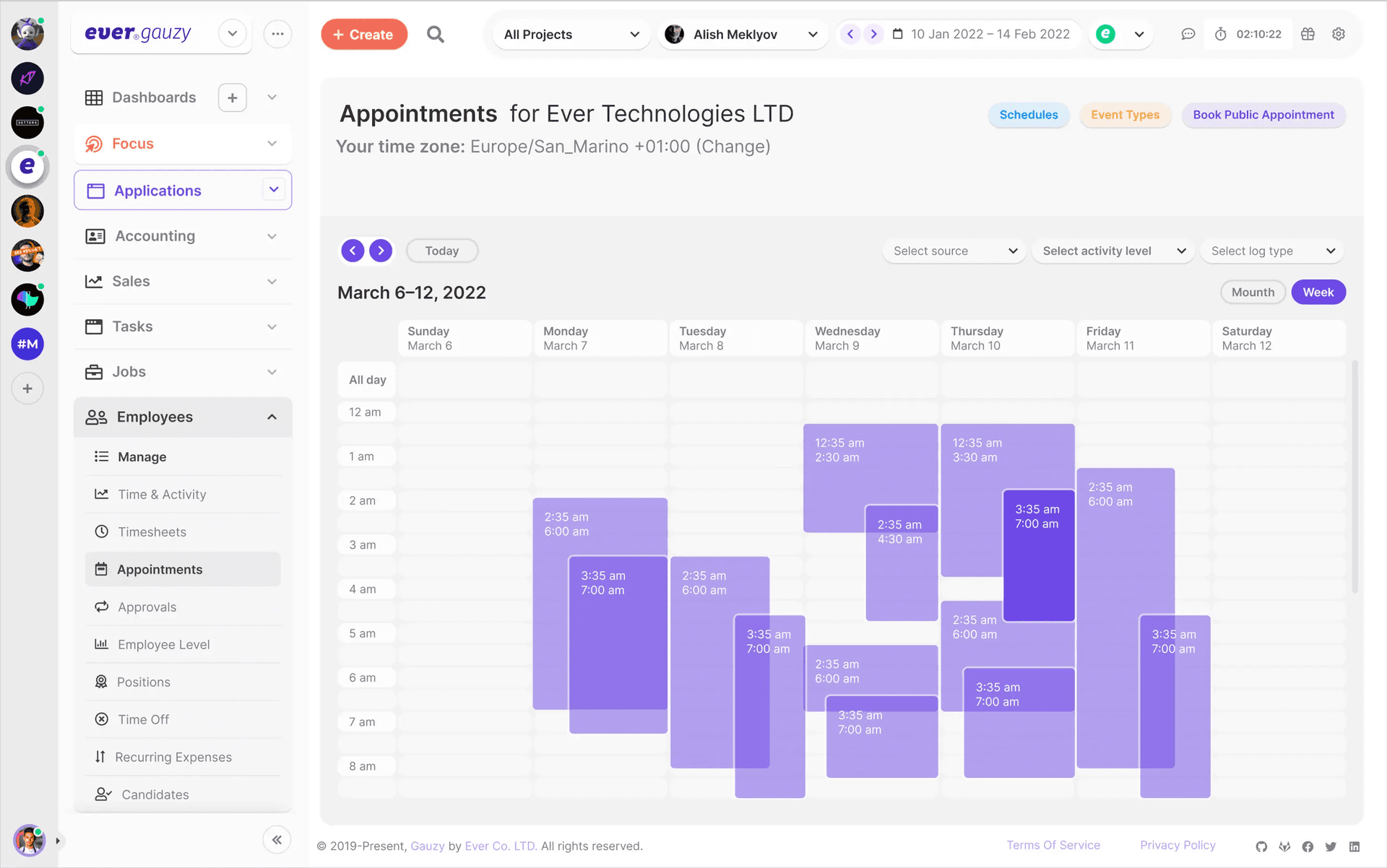Click the GitHub icon in footer
The height and width of the screenshot is (868, 1387).
coord(1261,846)
